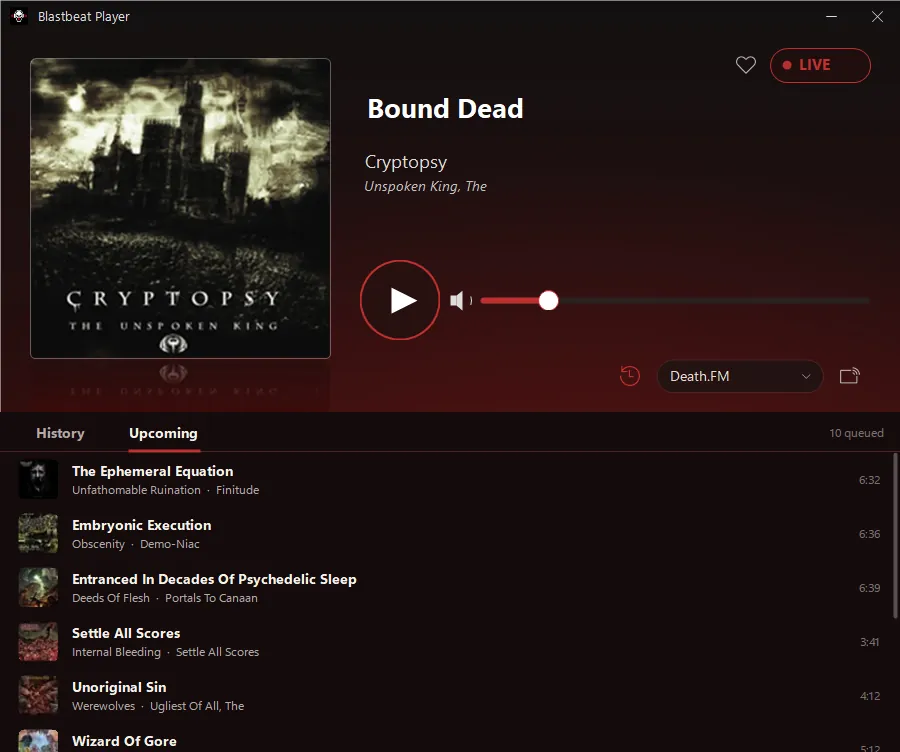Click Embryonic Execution album thumbnail

(x=38, y=533)
